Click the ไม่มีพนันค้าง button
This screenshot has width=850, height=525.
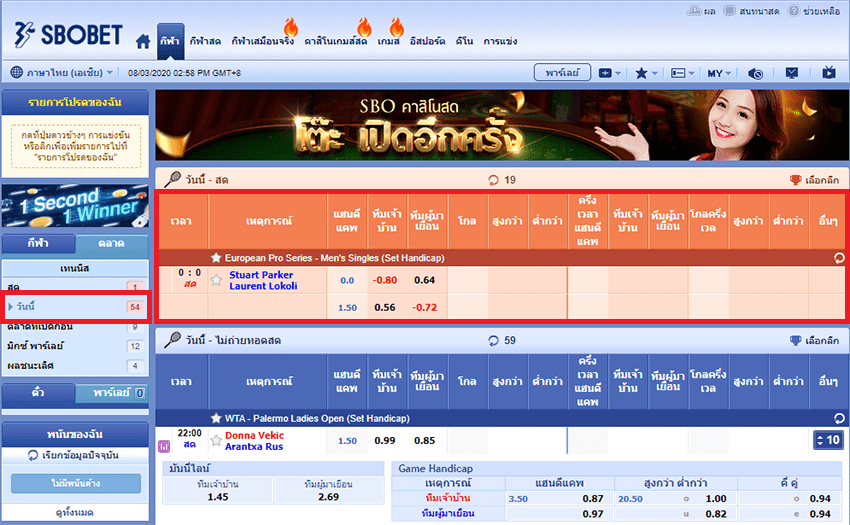pos(75,483)
